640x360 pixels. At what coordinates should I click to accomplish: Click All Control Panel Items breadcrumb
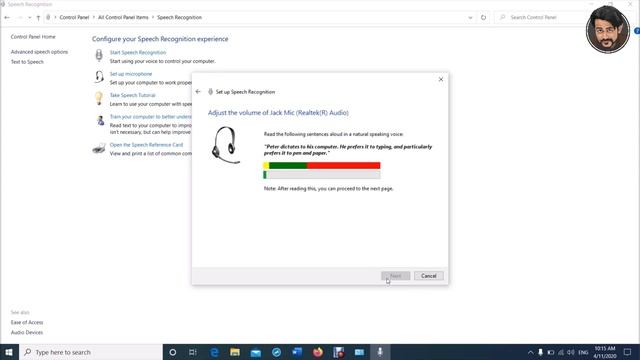(x=123, y=18)
